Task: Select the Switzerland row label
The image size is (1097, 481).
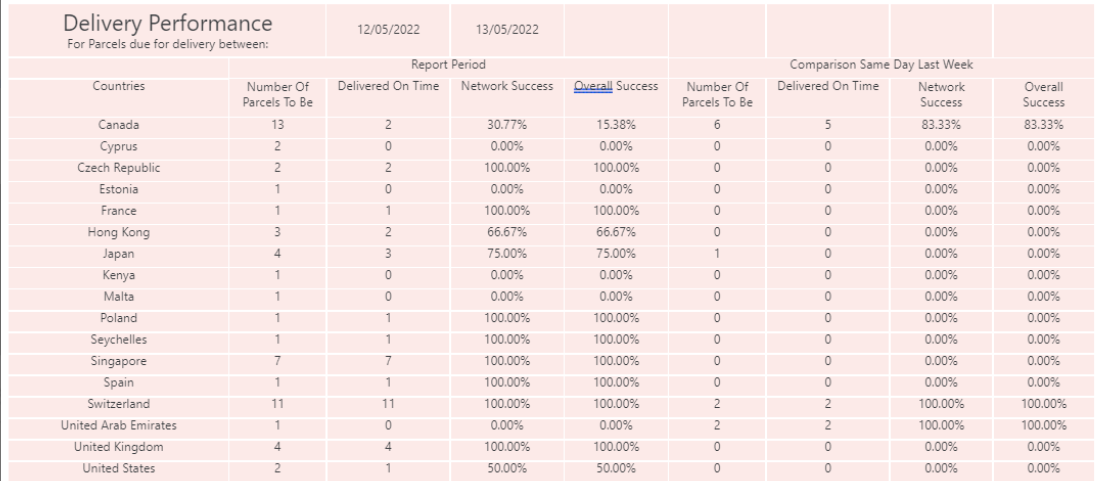Action: point(119,404)
